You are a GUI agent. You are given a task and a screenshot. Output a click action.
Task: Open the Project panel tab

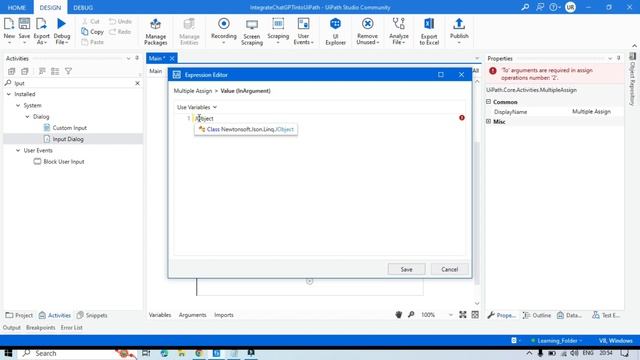coord(19,315)
